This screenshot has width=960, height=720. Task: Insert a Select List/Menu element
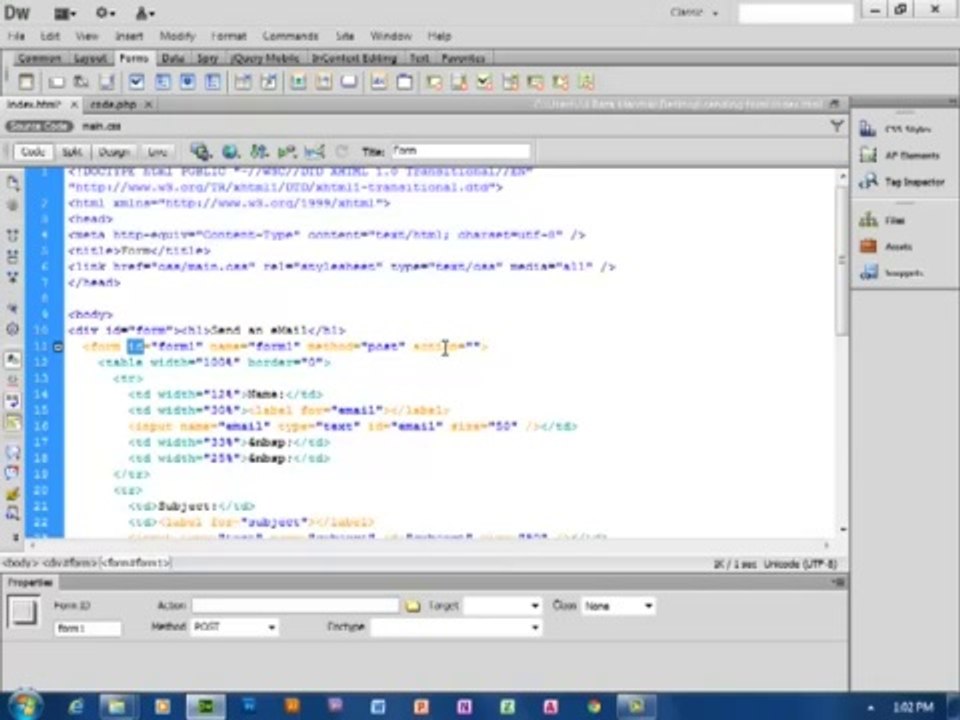243,81
